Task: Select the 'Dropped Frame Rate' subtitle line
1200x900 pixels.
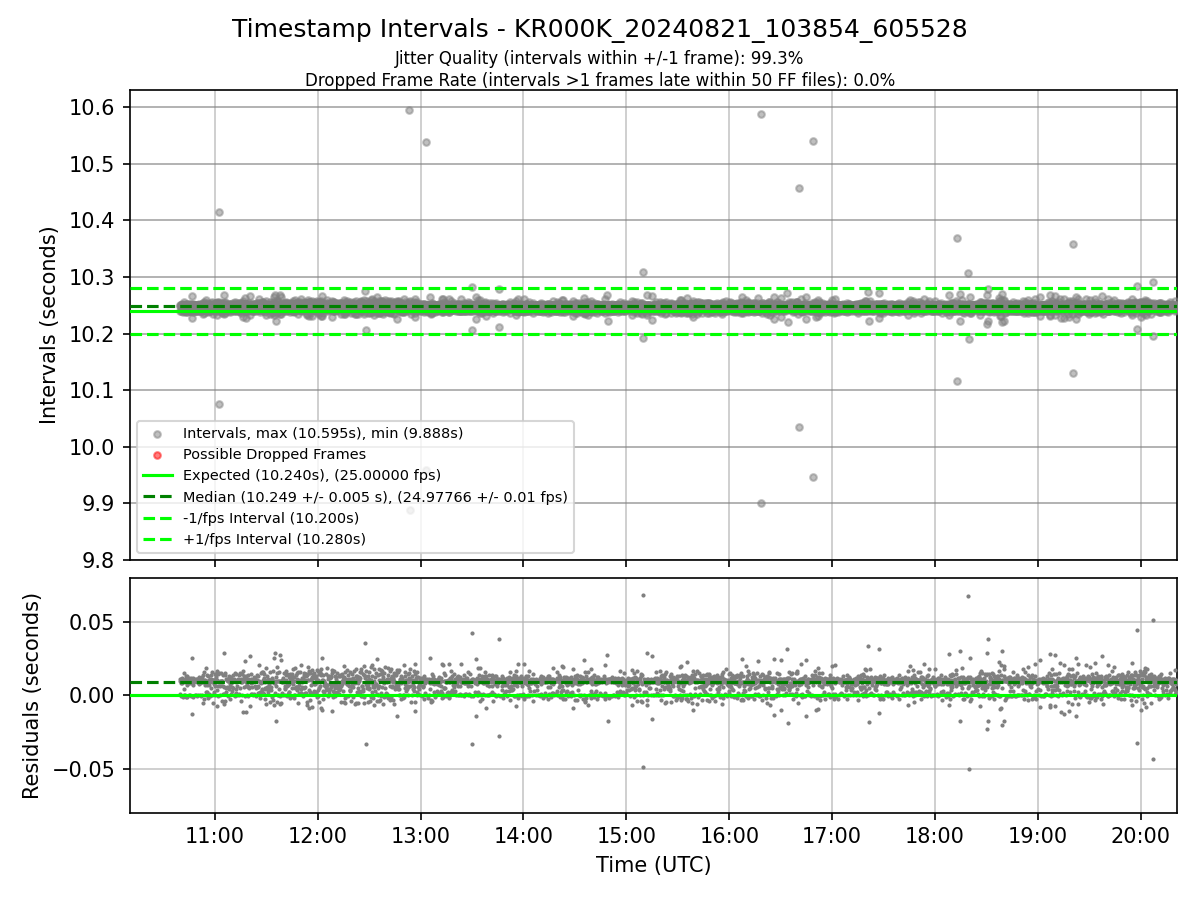Action: 599,80
